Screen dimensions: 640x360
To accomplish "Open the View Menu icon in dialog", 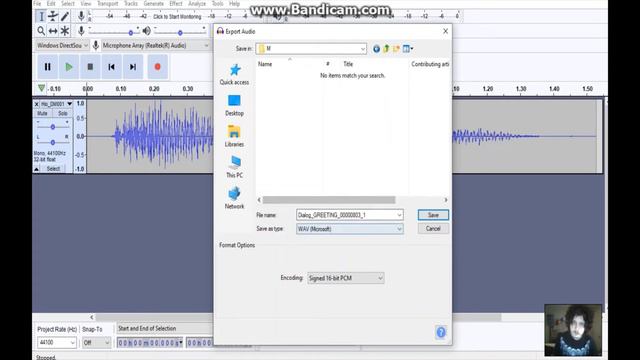I will (x=408, y=49).
